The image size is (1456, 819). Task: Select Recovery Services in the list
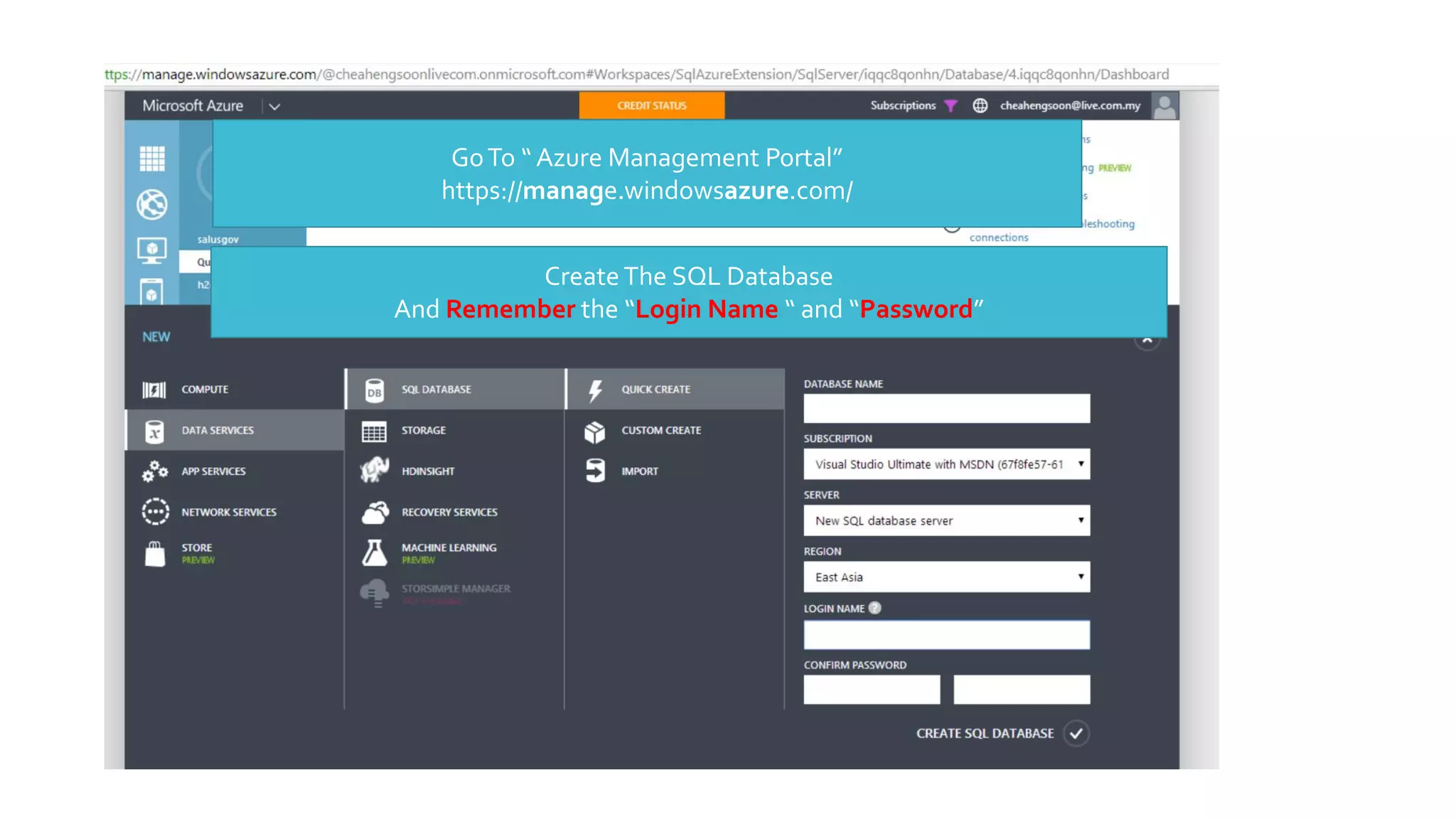455,512
